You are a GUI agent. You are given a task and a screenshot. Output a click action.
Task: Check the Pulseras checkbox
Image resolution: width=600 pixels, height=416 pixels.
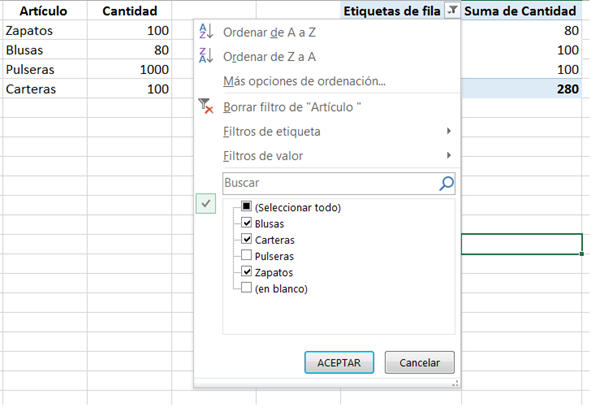click(x=247, y=256)
